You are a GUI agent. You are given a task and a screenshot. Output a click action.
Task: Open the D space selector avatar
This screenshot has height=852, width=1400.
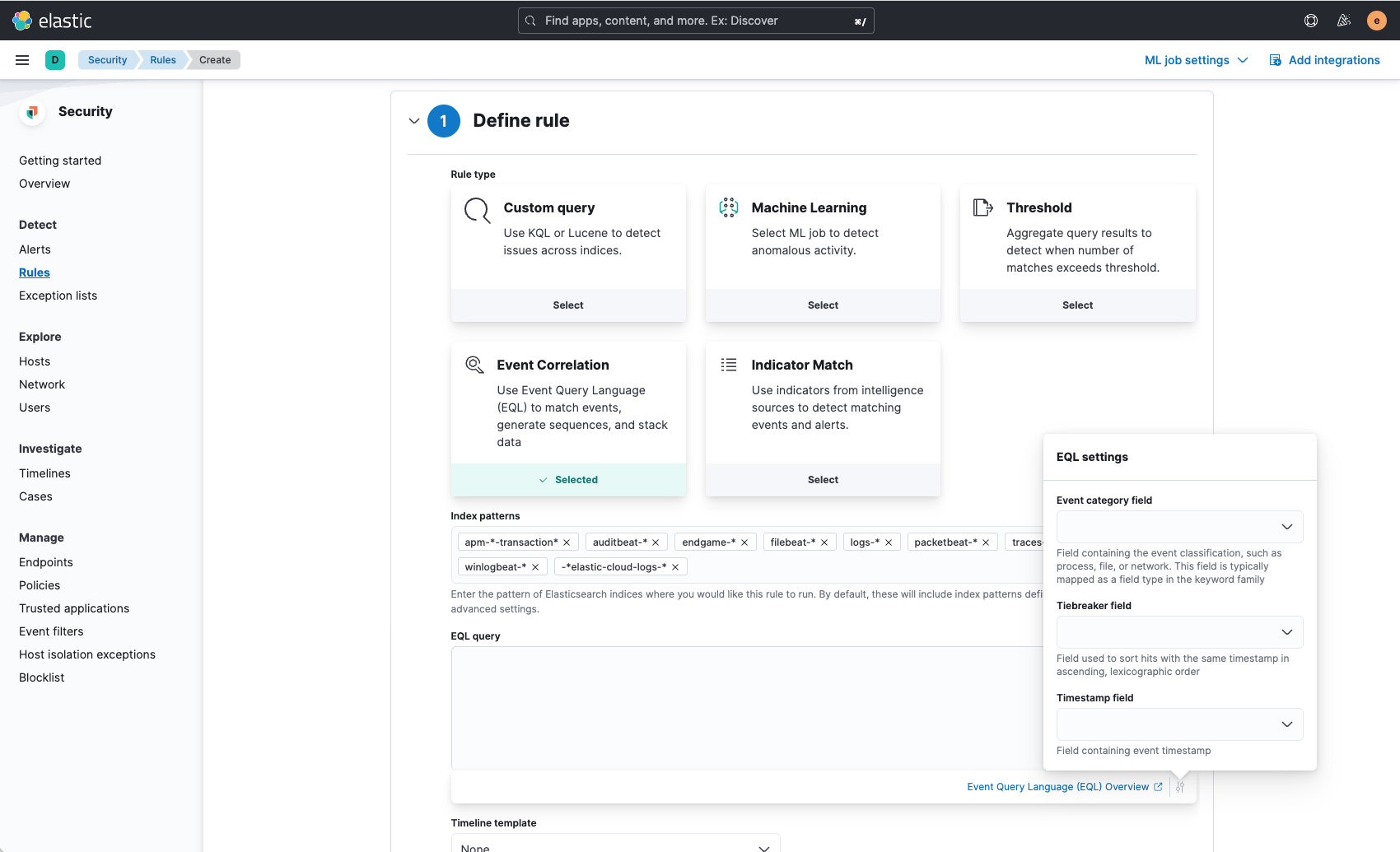[x=55, y=60]
